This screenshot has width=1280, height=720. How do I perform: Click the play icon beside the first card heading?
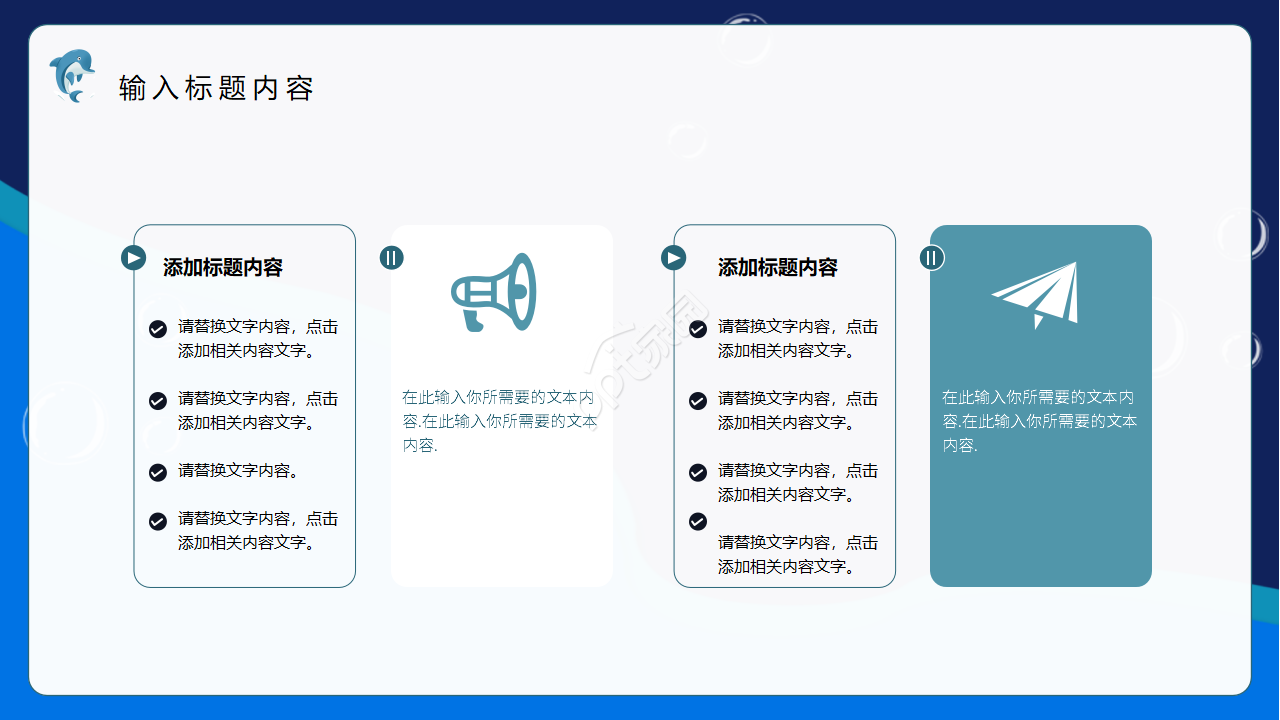point(132,257)
